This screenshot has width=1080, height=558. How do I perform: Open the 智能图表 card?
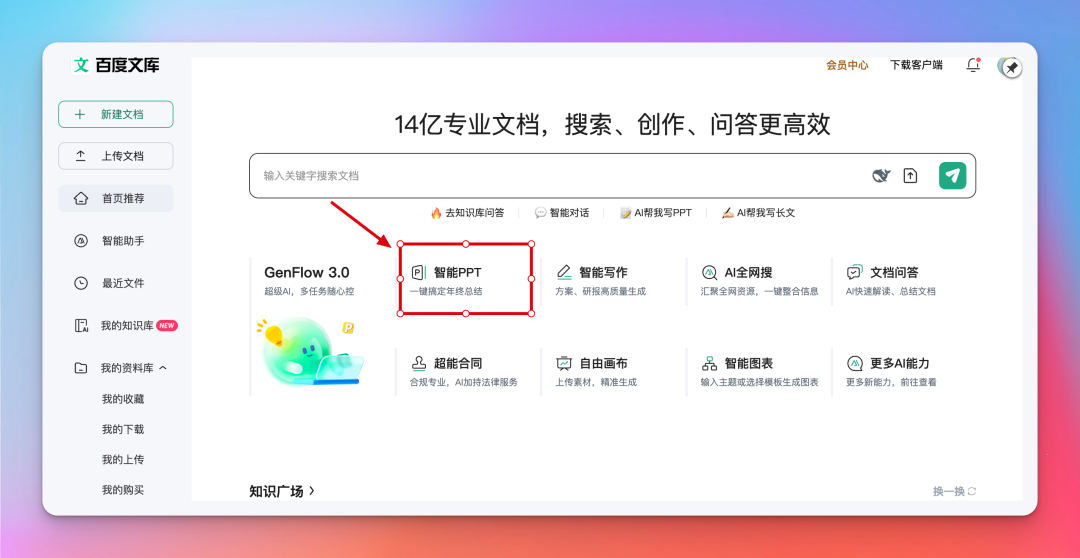(759, 372)
